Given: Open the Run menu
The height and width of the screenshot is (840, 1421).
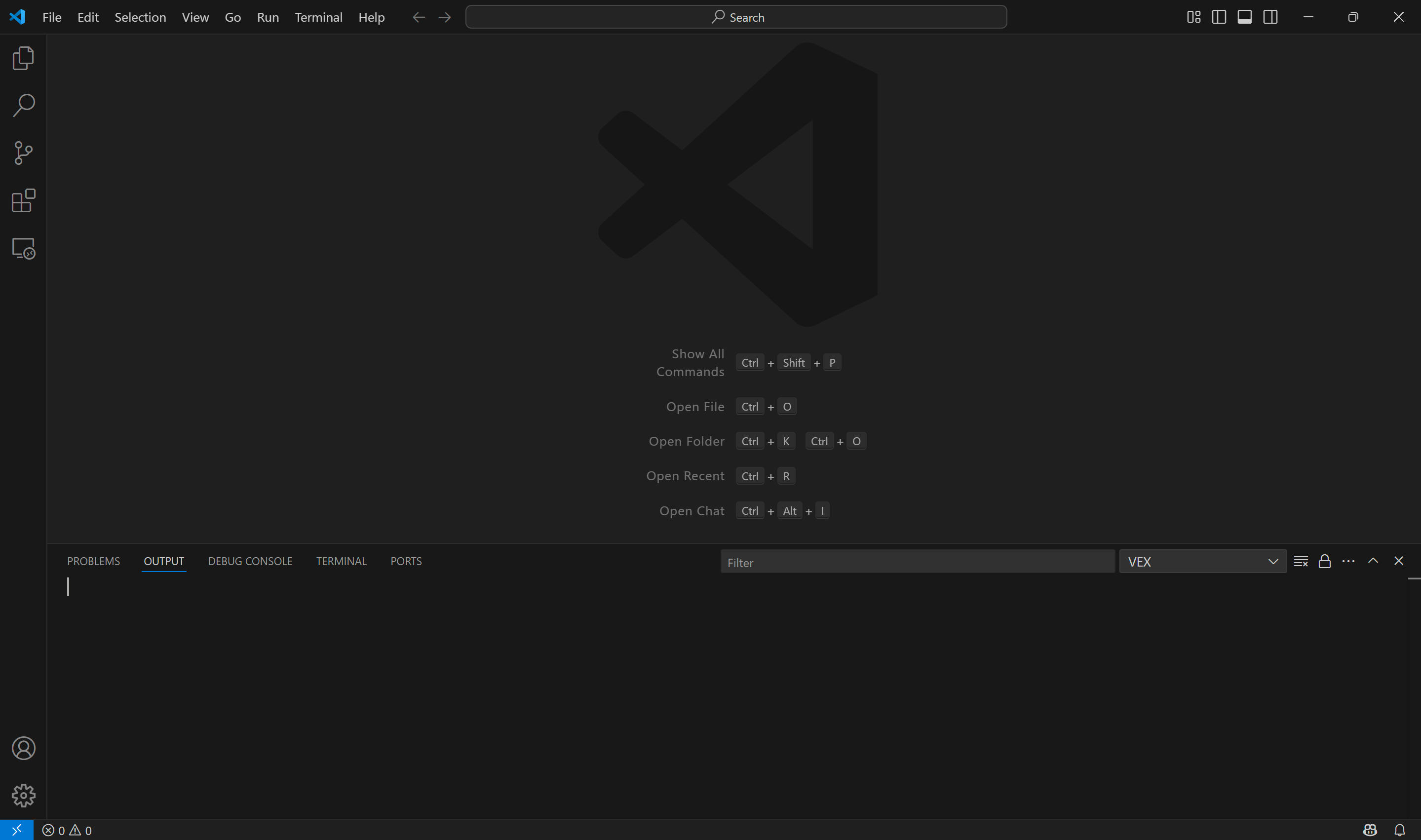Looking at the screenshot, I should click(268, 17).
